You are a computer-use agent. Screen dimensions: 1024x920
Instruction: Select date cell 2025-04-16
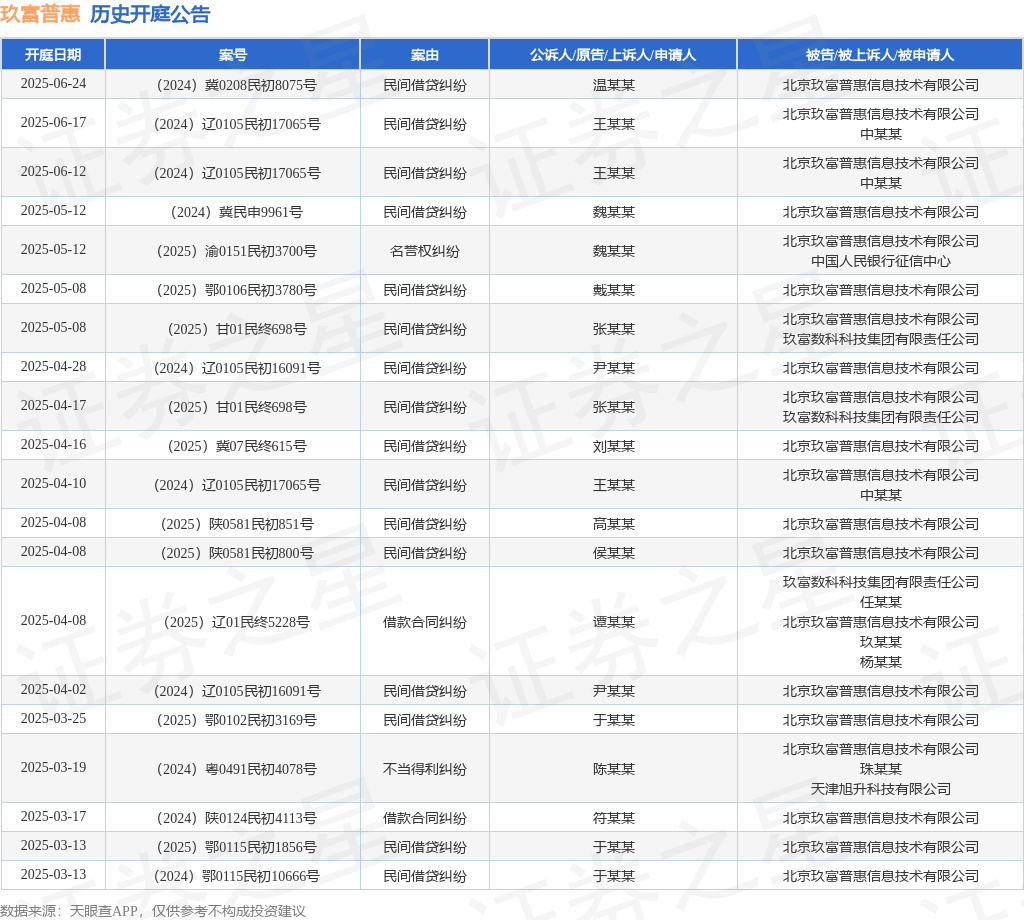tap(53, 445)
